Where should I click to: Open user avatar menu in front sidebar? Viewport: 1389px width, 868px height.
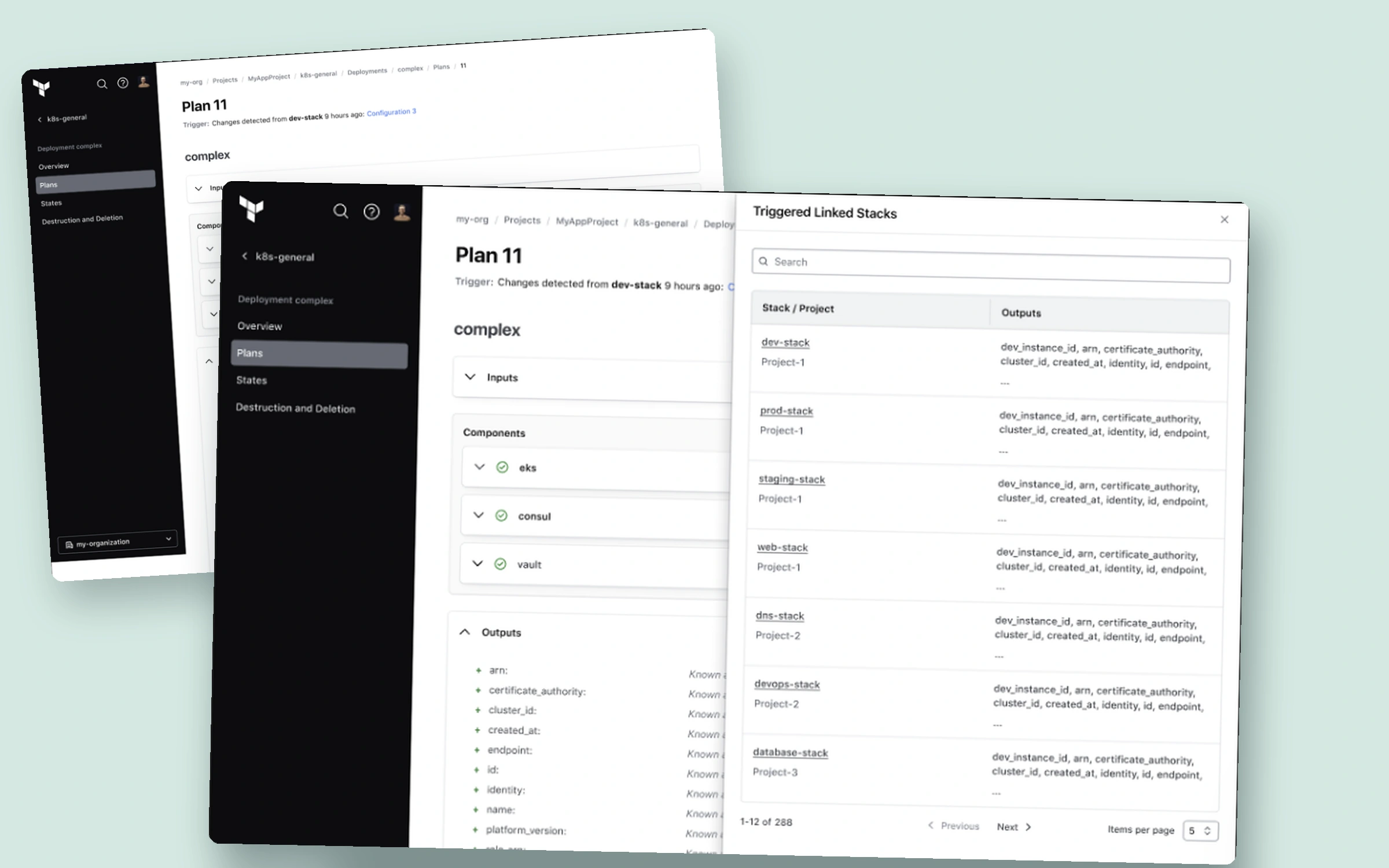[x=402, y=212]
